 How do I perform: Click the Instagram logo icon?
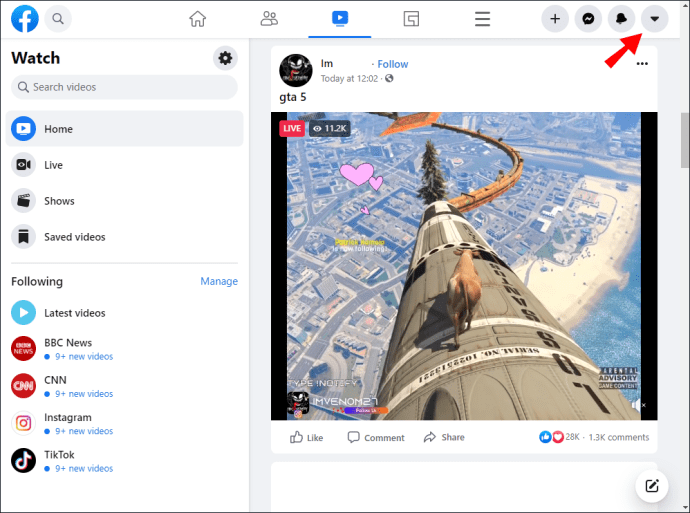coord(23,423)
